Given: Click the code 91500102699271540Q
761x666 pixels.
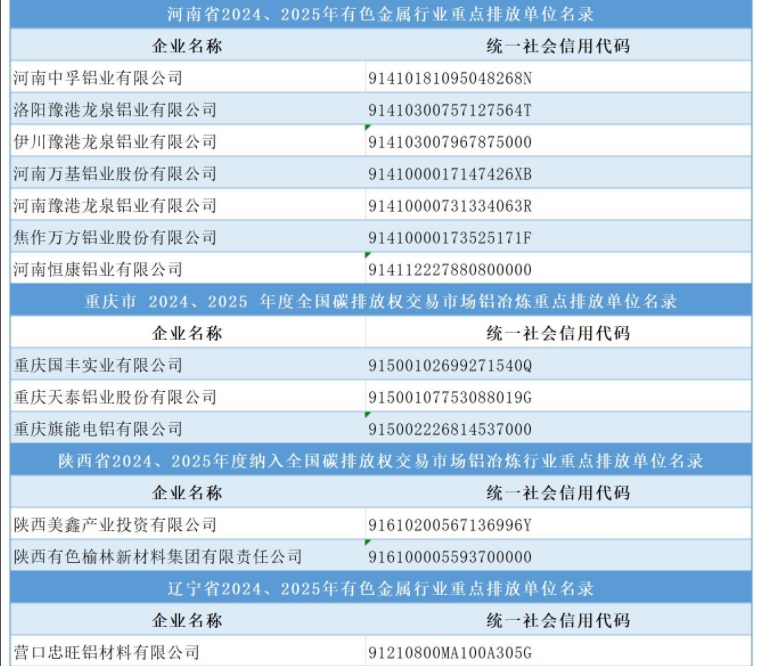Looking at the screenshot, I should 449,366.
